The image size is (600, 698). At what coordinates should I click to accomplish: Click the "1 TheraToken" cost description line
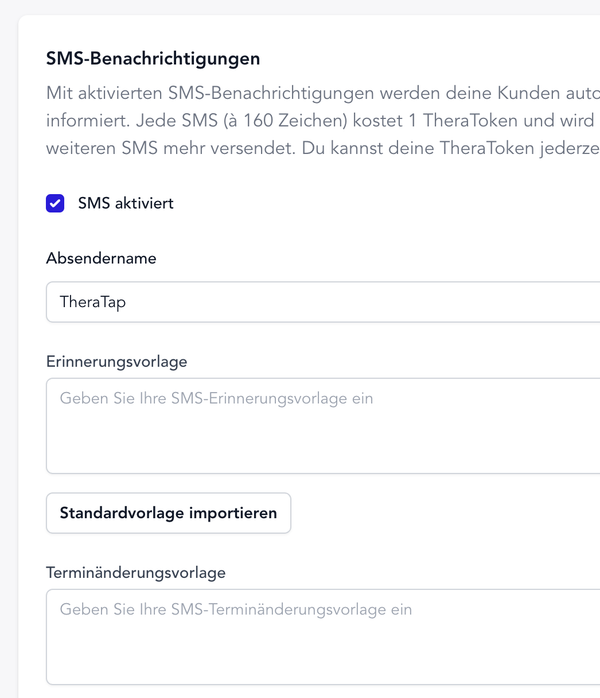[322, 121]
